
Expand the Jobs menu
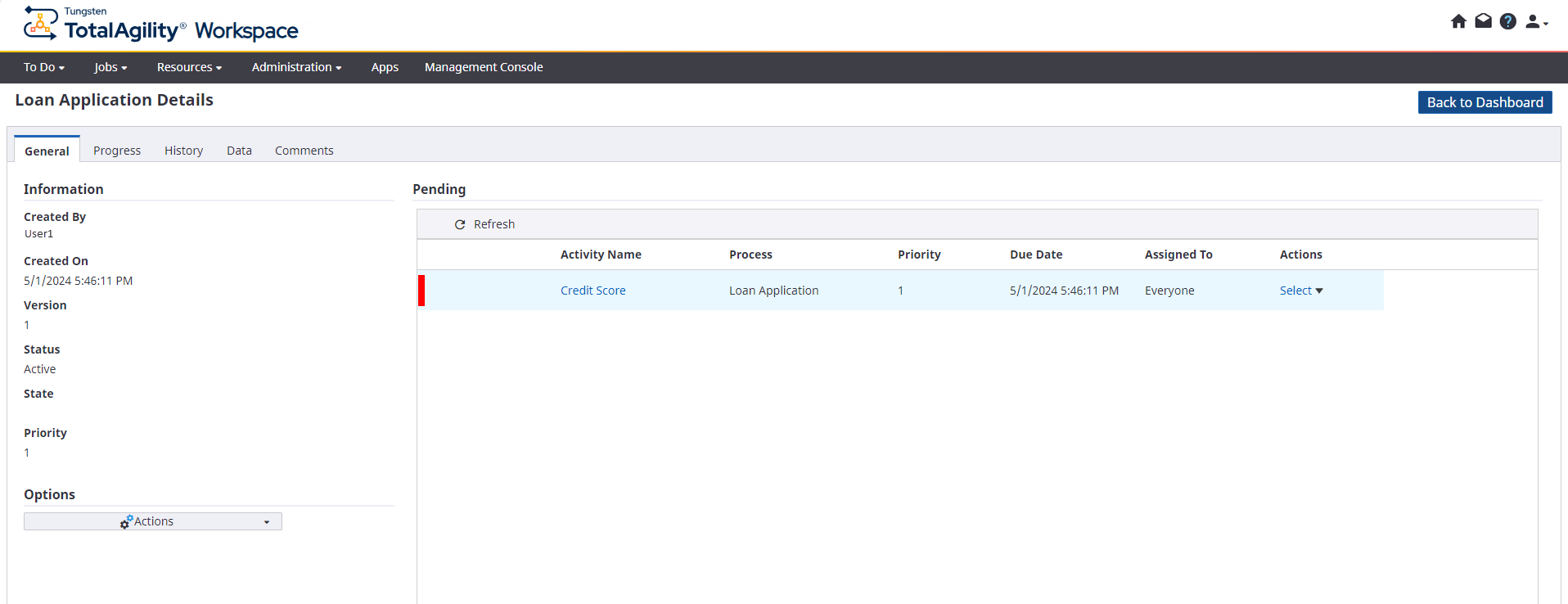point(110,67)
